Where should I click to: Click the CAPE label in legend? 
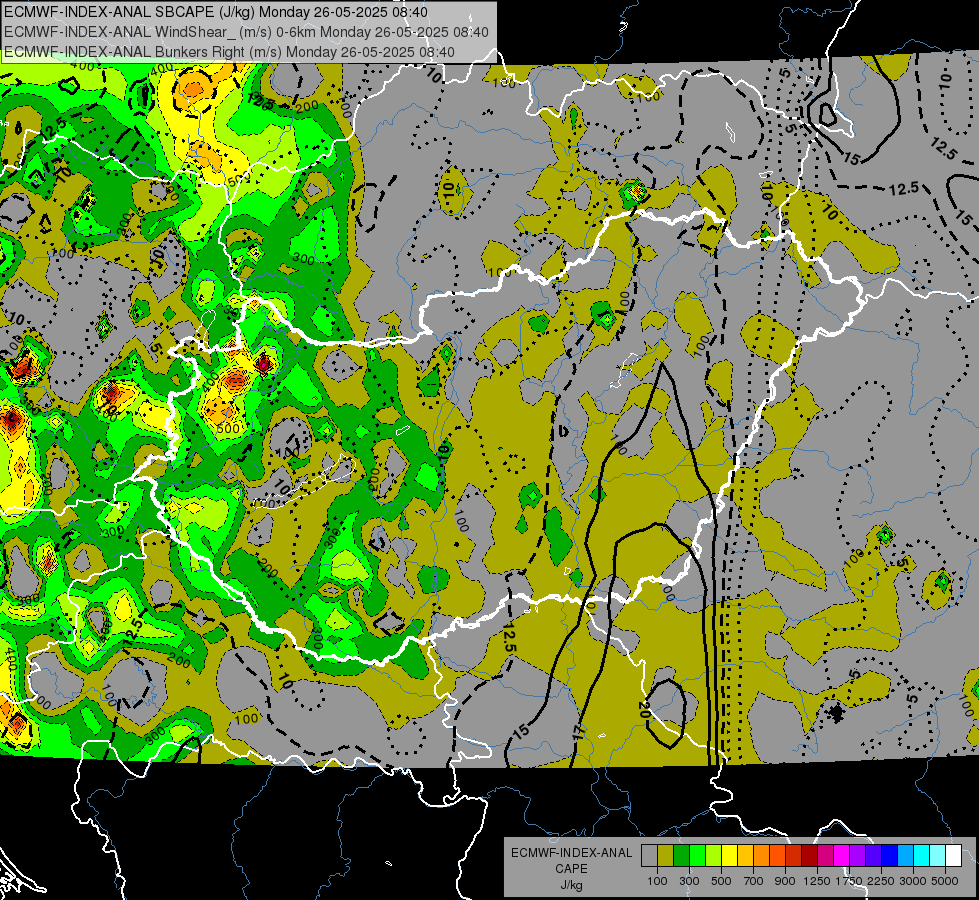571,869
